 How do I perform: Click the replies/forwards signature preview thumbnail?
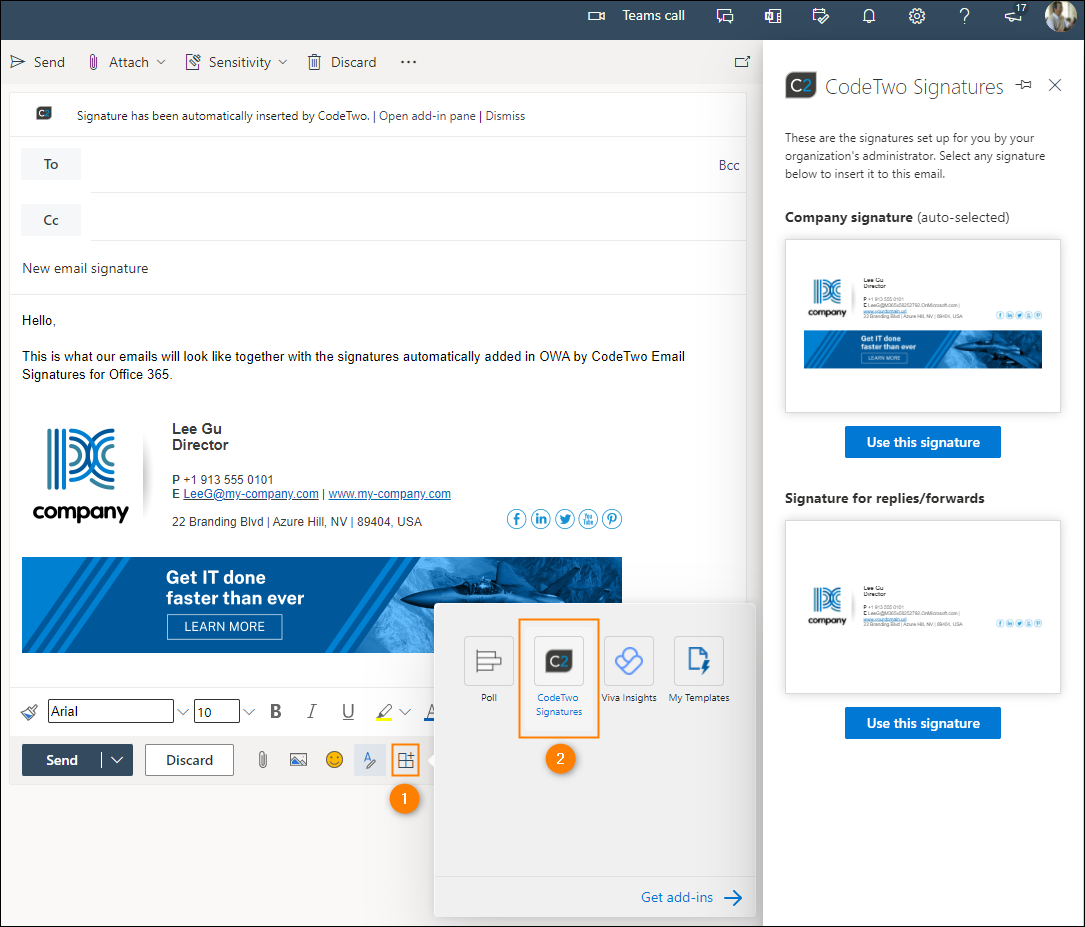[x=922, y=607]
